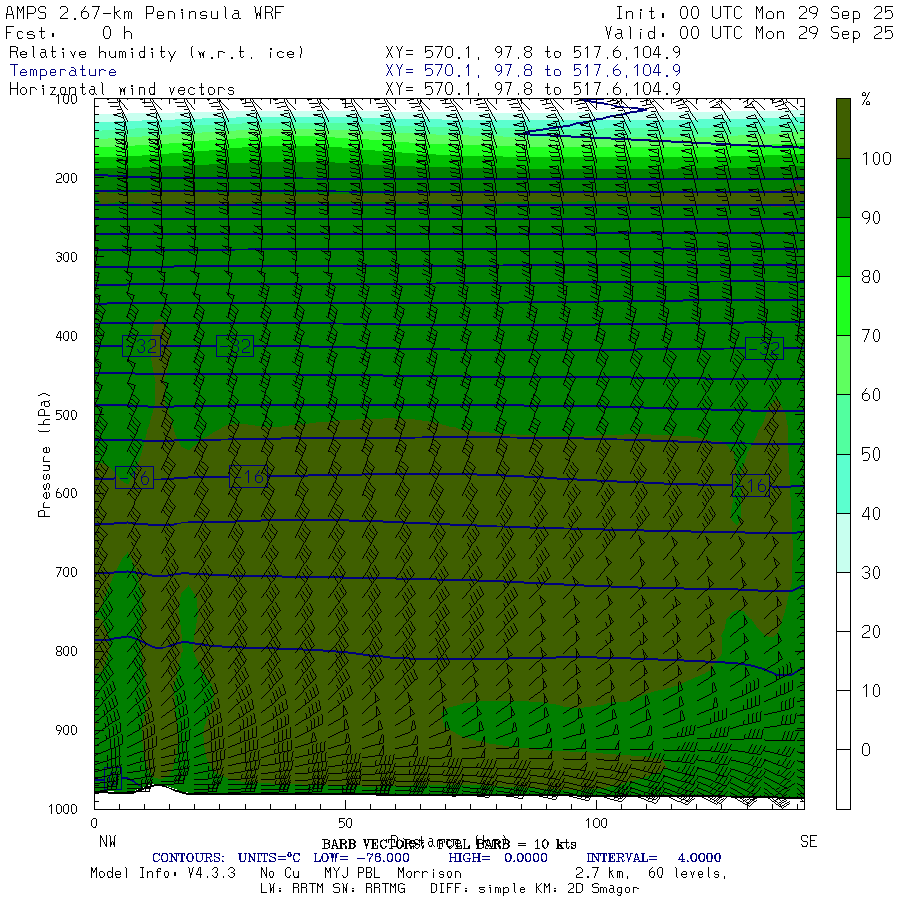Viewport: 900px width, 900px height.
Task: Pick the turquoise 40–50% colorbar swatch
Action: (x=843, y=483)
